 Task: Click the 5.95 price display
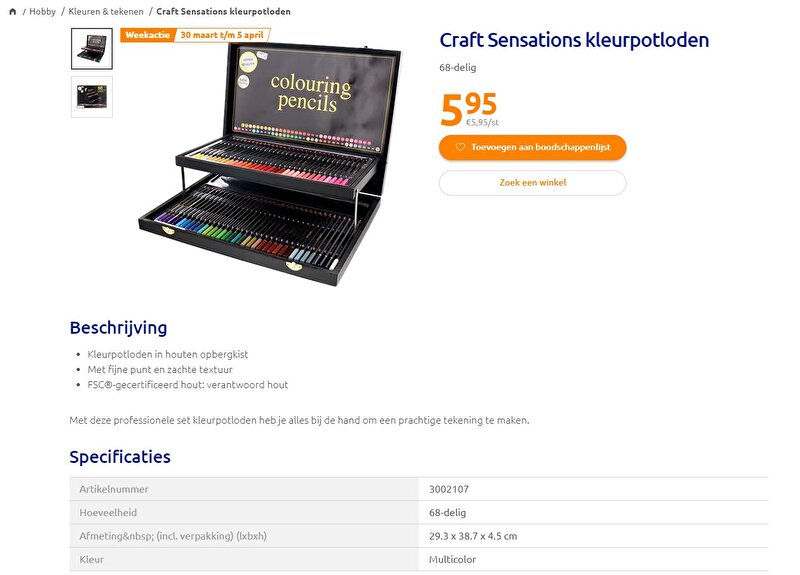click(x=468, y=109)
